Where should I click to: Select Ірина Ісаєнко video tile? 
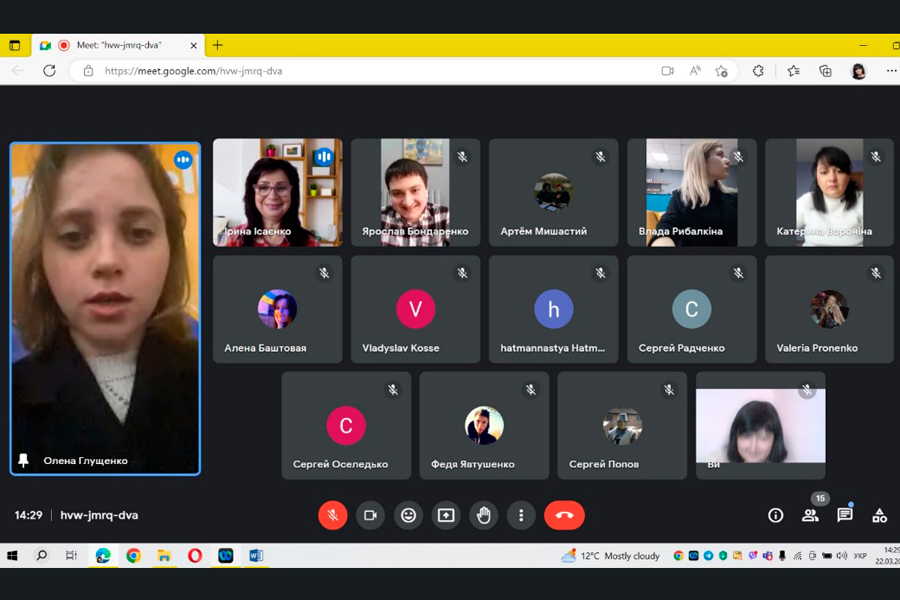coord(278,192)
